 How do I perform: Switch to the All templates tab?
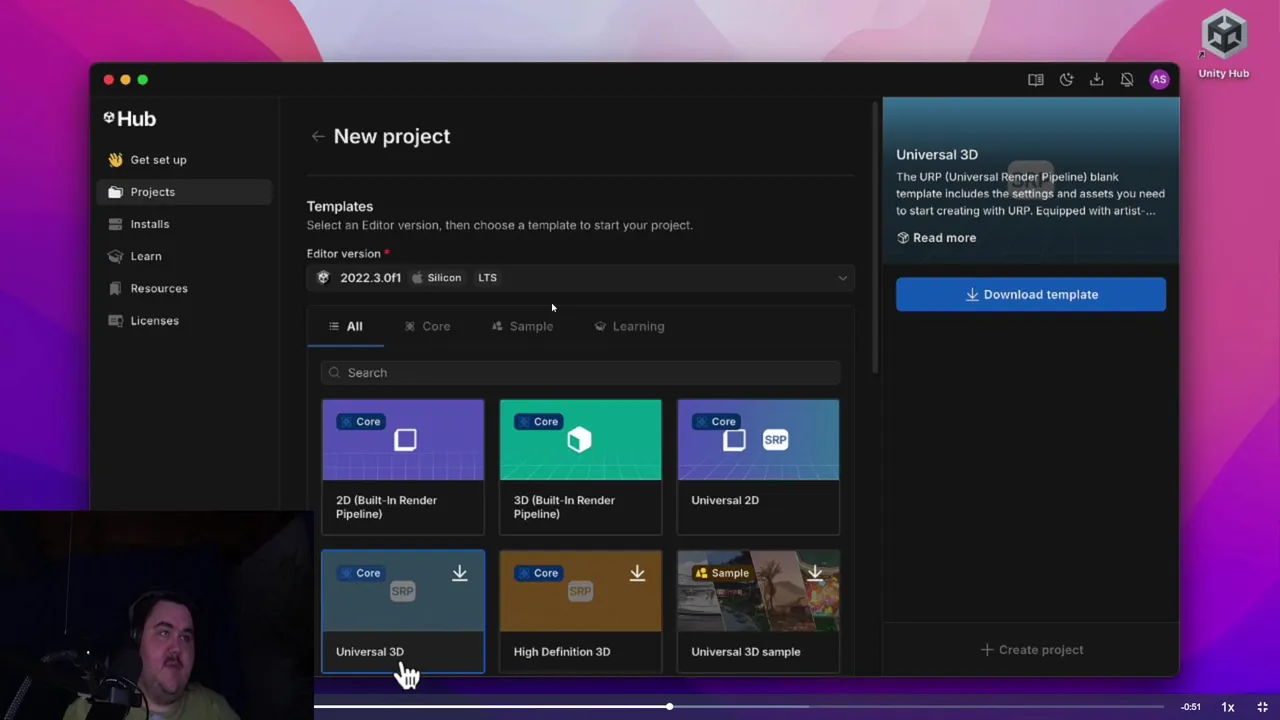click(x=346, y=326)
